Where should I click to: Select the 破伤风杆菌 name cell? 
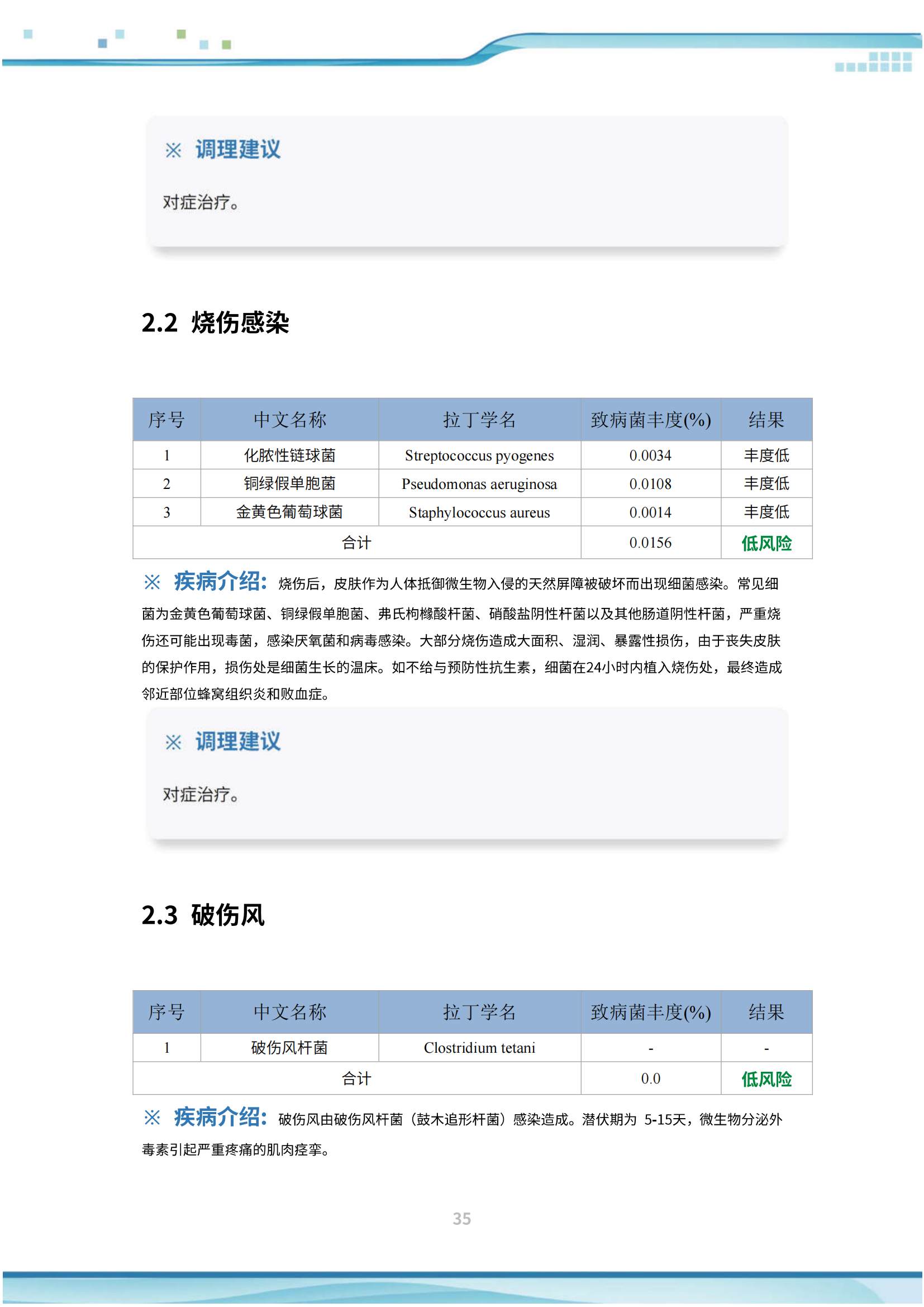click(x=289, y=1048)
